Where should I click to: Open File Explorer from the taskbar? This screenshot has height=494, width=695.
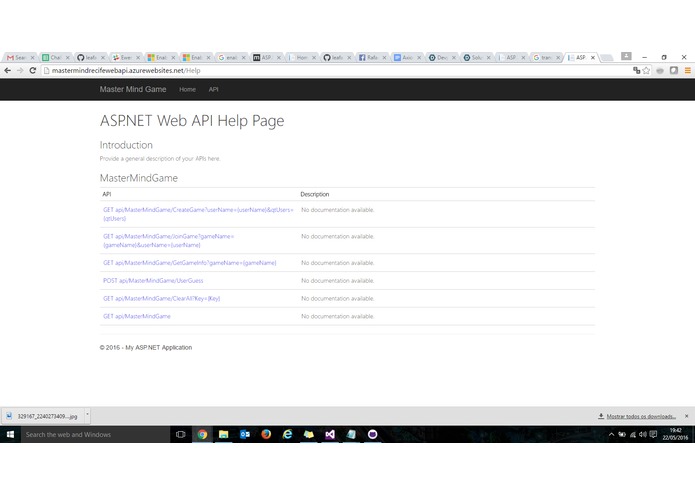(x=223, y=434)
